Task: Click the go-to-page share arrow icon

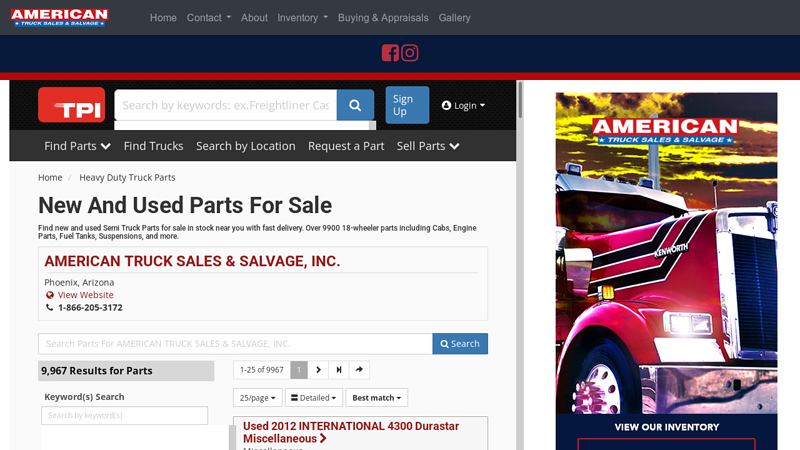Action: click(359, 370)
